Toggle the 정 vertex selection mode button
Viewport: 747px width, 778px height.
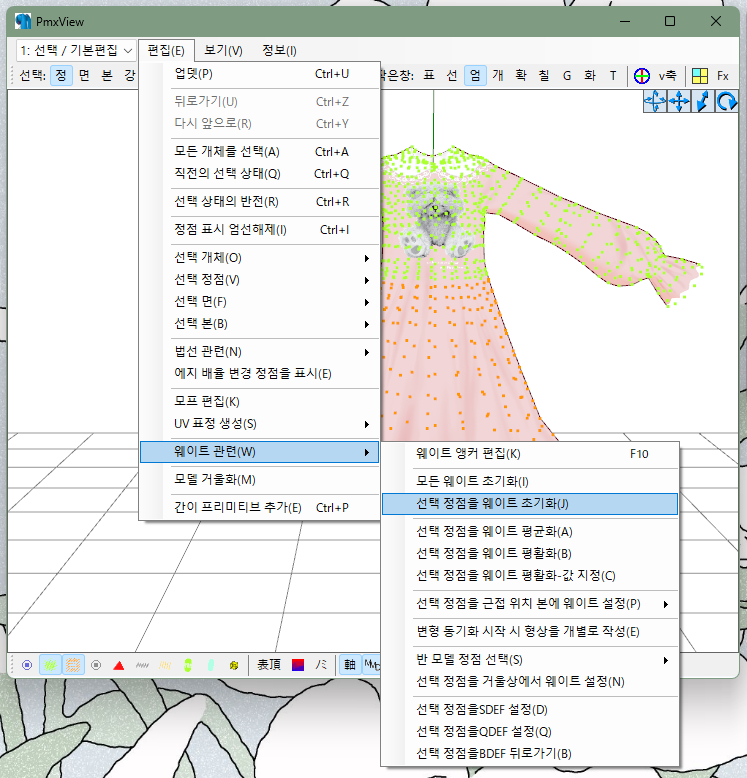61,75
